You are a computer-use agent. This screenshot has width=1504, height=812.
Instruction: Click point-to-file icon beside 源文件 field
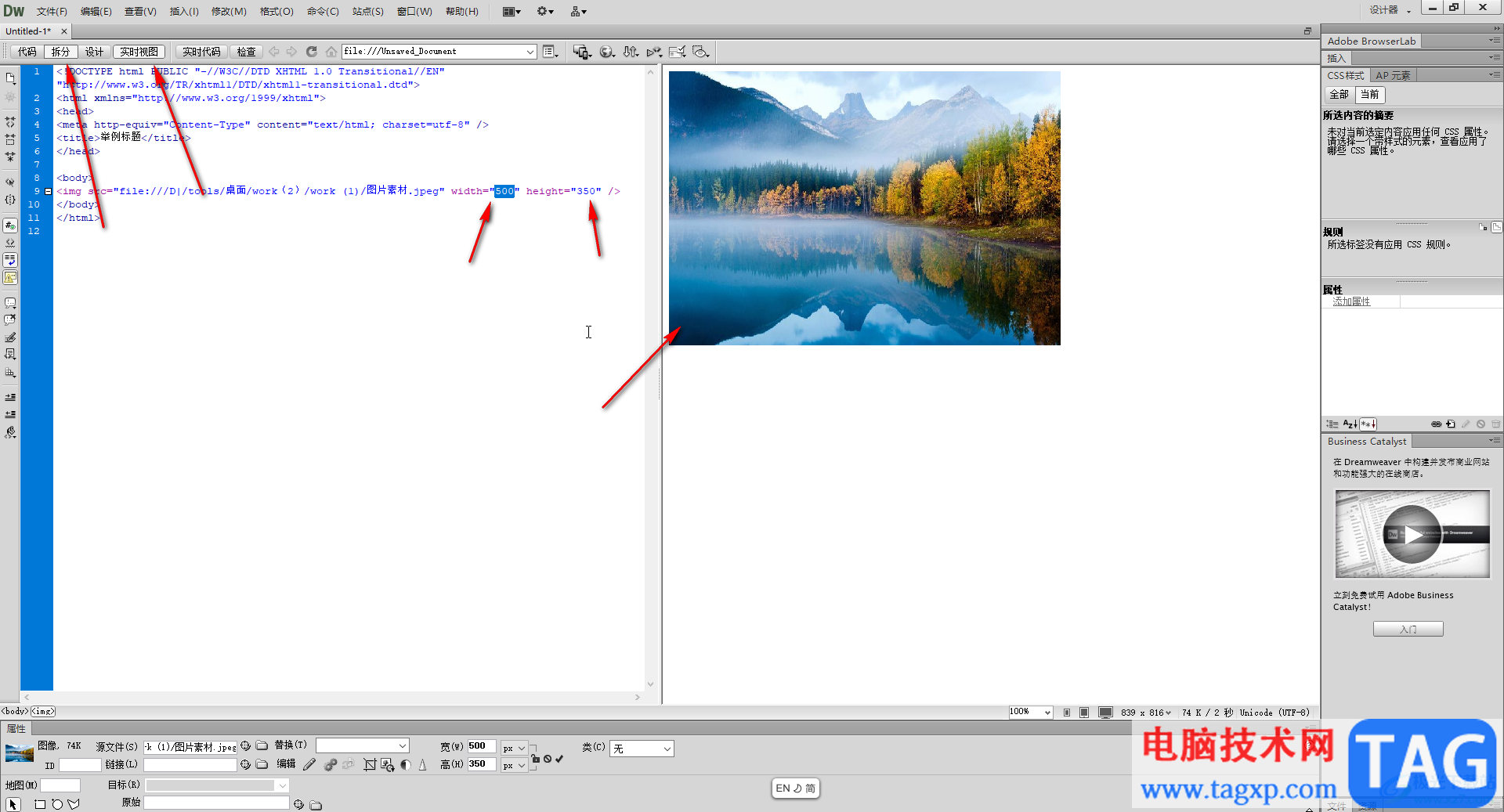coord(245,746)
